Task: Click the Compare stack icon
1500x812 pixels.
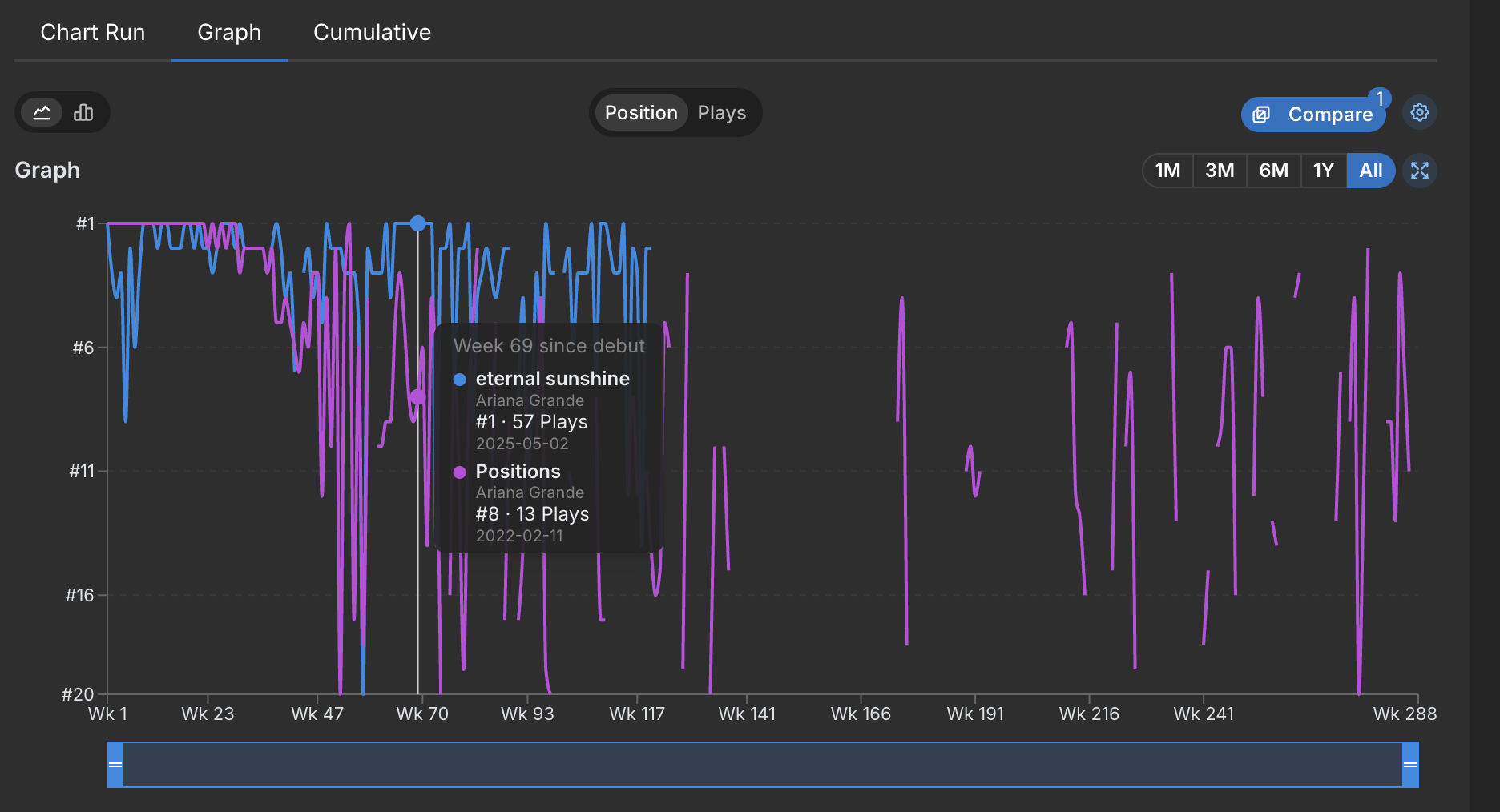Action: [x=1261, y=115]
